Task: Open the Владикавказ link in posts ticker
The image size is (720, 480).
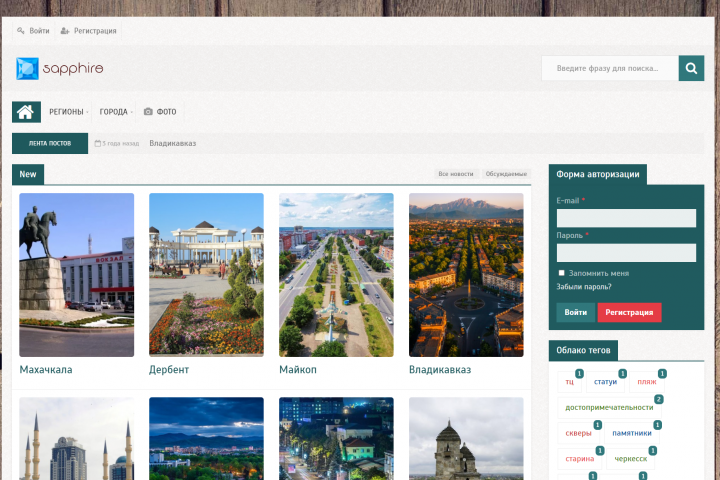Action: (x=173, y=143)
